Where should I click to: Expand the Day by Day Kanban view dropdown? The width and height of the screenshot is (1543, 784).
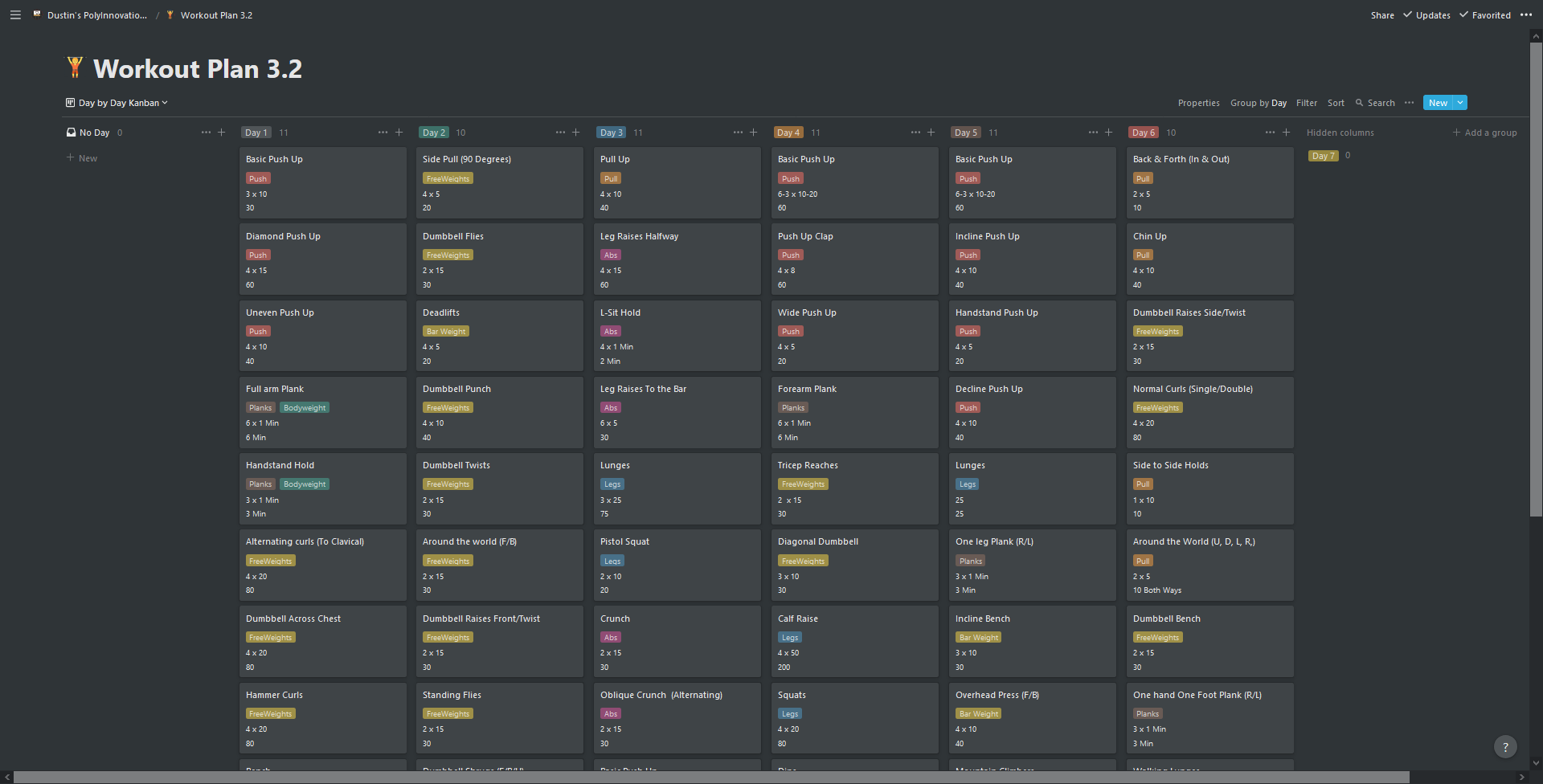[117, 103]
